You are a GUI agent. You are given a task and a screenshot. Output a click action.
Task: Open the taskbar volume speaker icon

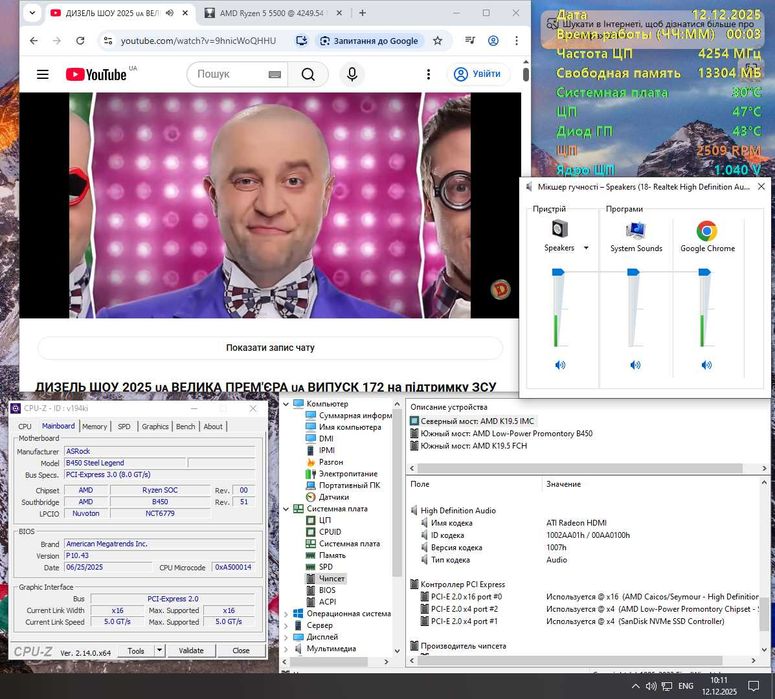click(x=651, y=686)
